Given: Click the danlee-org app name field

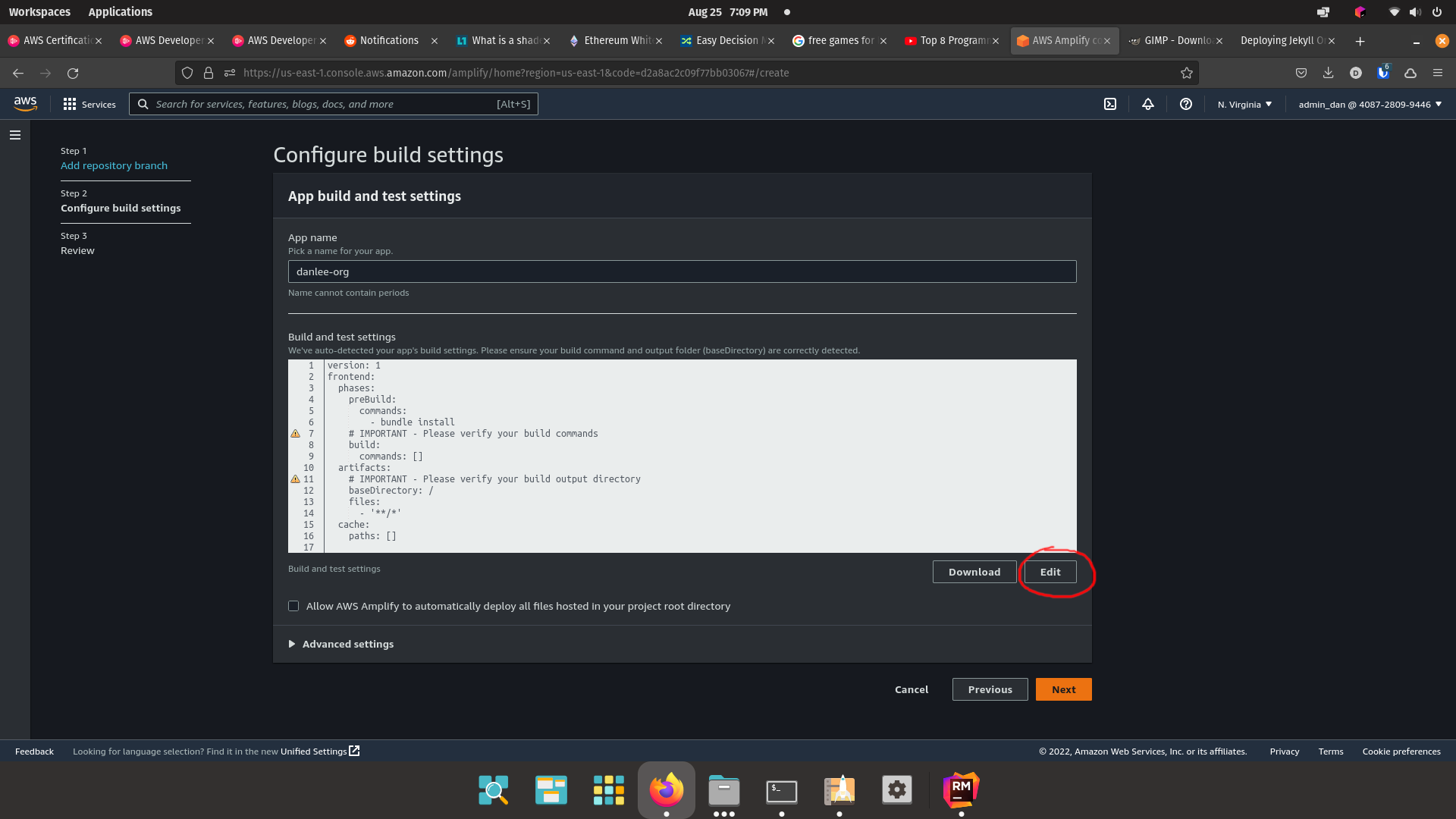Looking at the screenshot, I should pos(682,271).
